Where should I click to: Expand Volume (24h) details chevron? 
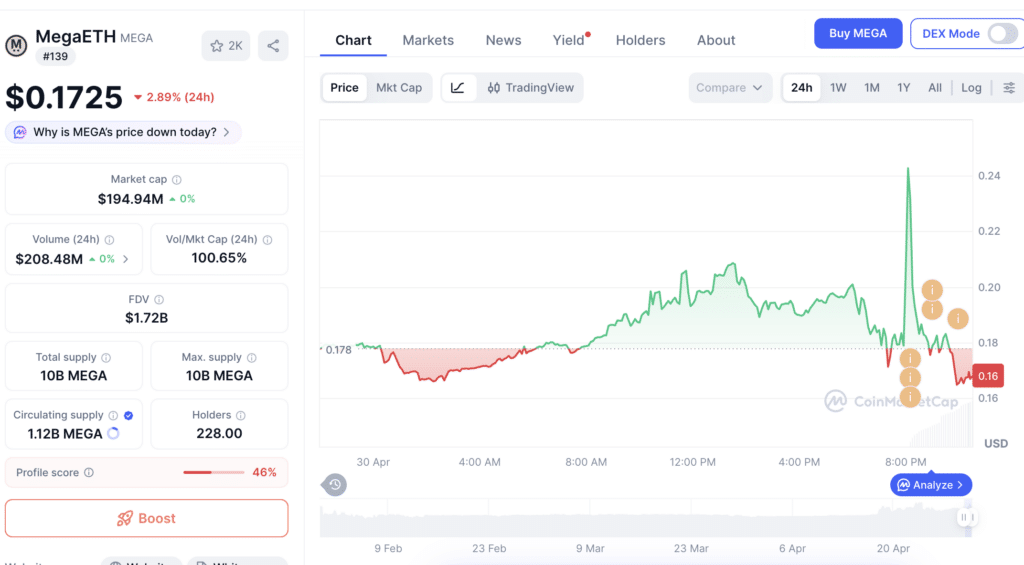(126, 259)
